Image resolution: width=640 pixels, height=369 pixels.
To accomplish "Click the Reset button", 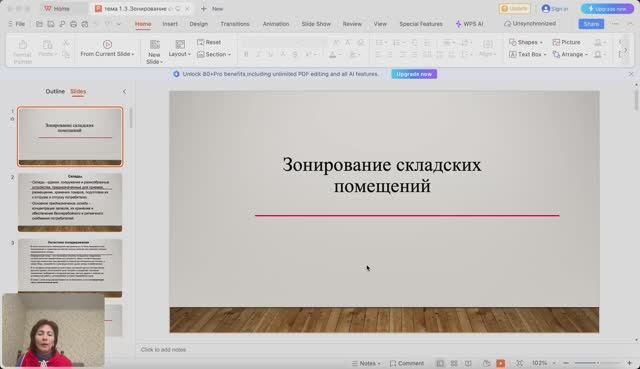I will tap(209, 42).
